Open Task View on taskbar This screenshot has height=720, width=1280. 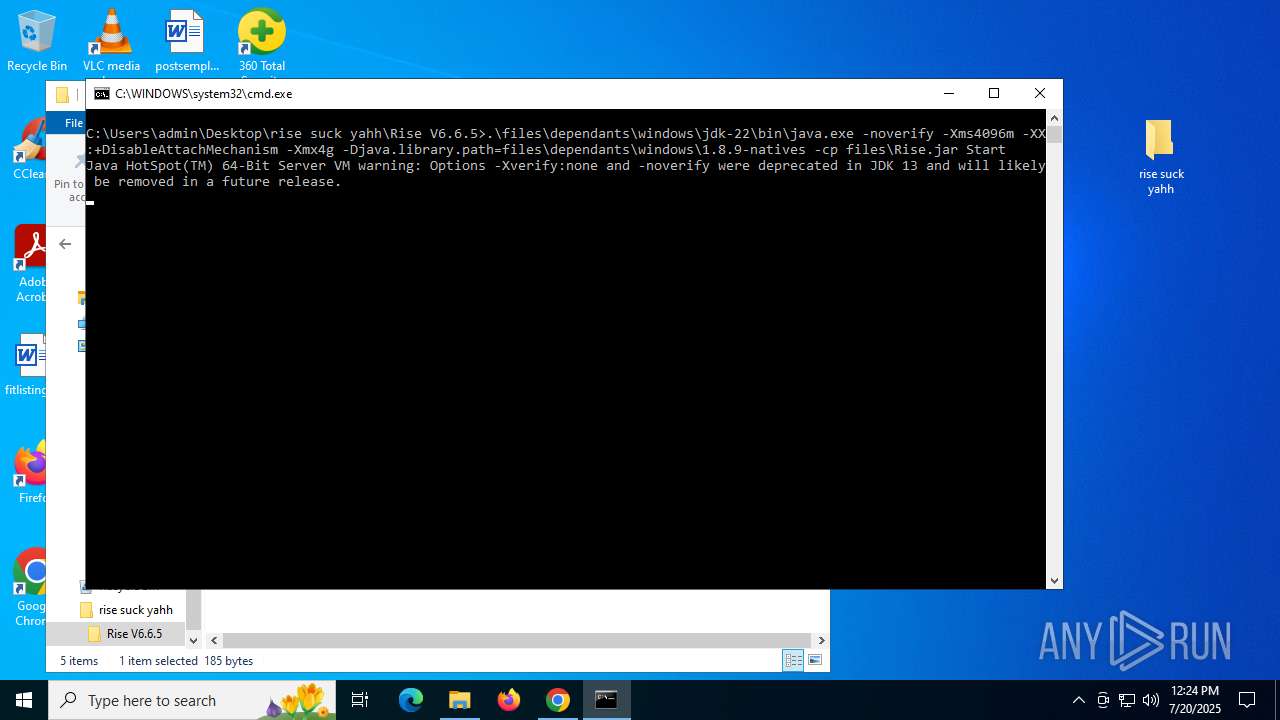click(360, 700)
